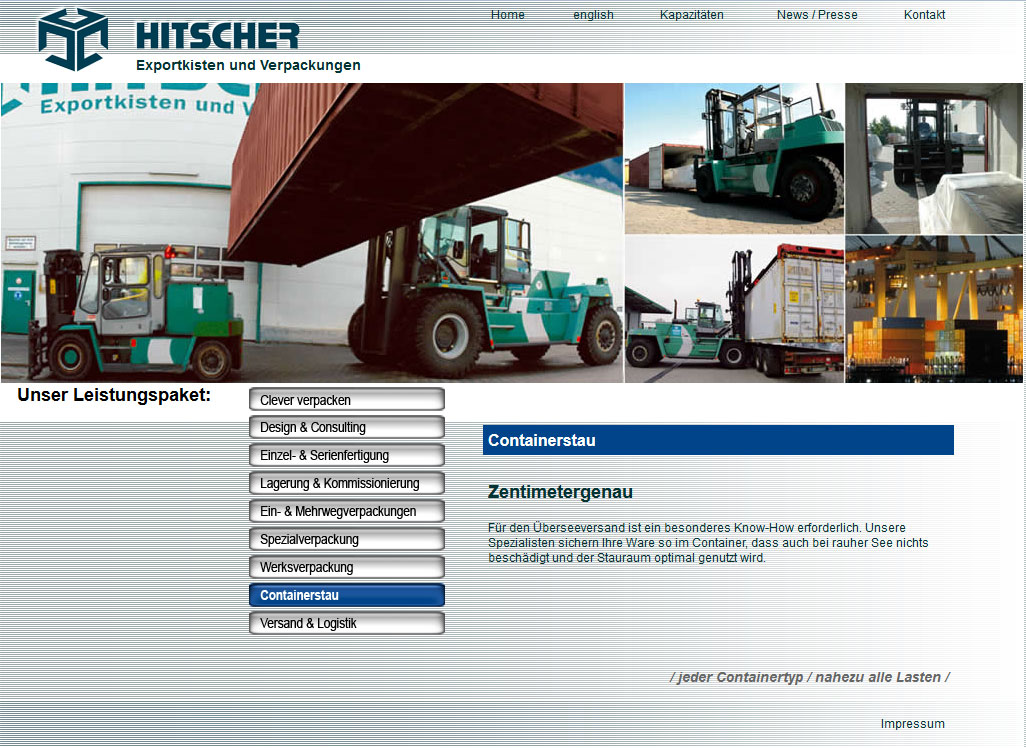Viewport: 1026px width, 748px height.
Task: Open Lagerung & Kommissionierung
Action: [347, 484]
